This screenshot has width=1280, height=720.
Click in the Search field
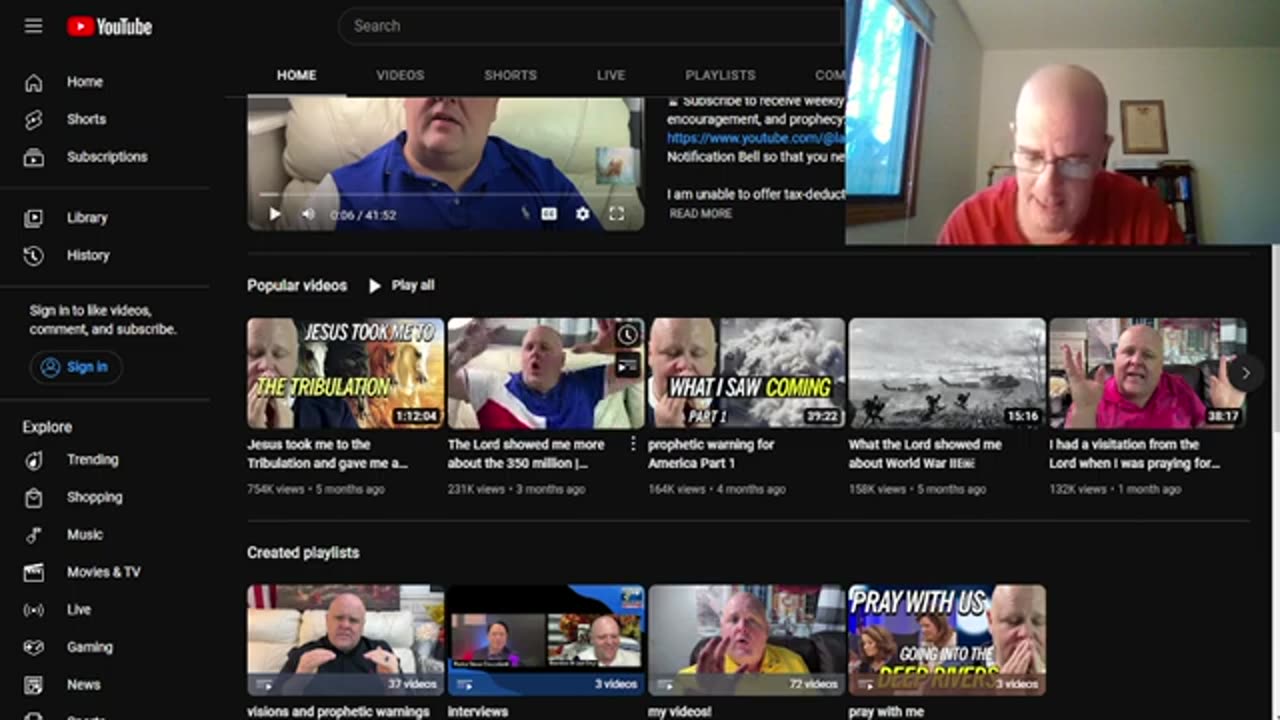click(x=590, y=26)
